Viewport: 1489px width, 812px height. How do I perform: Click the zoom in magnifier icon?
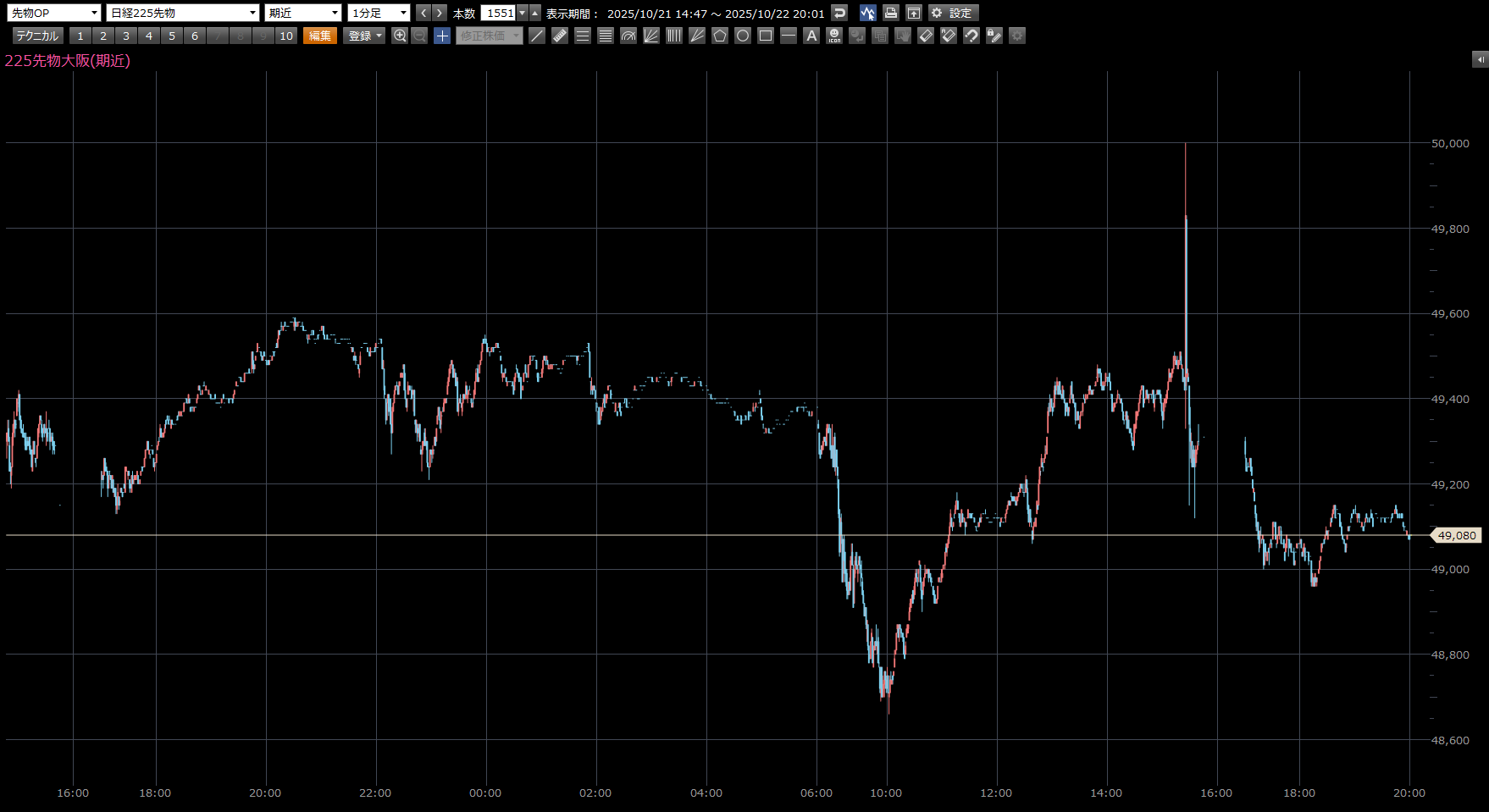pos(400,36)
